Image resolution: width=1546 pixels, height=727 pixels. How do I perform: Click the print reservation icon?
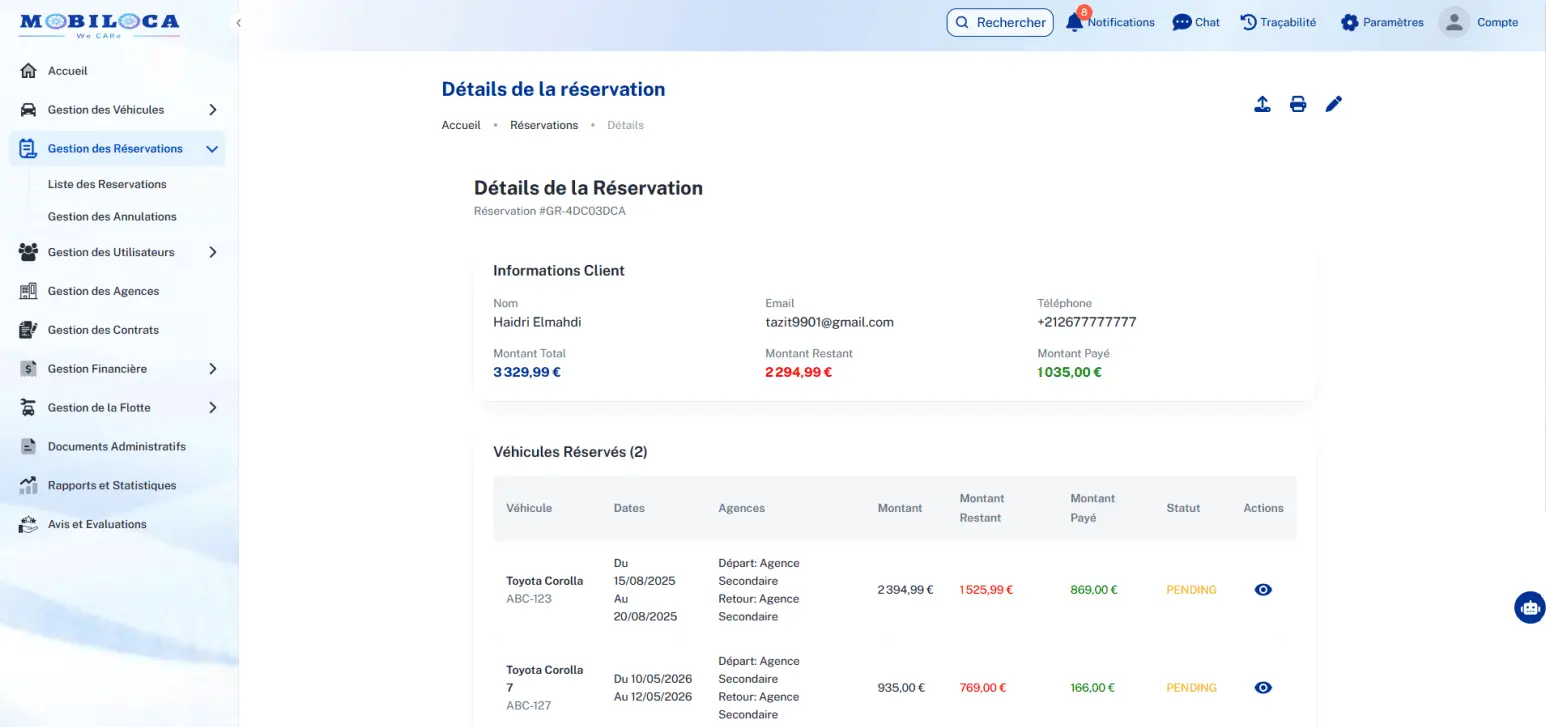[x=1298, y=104]
